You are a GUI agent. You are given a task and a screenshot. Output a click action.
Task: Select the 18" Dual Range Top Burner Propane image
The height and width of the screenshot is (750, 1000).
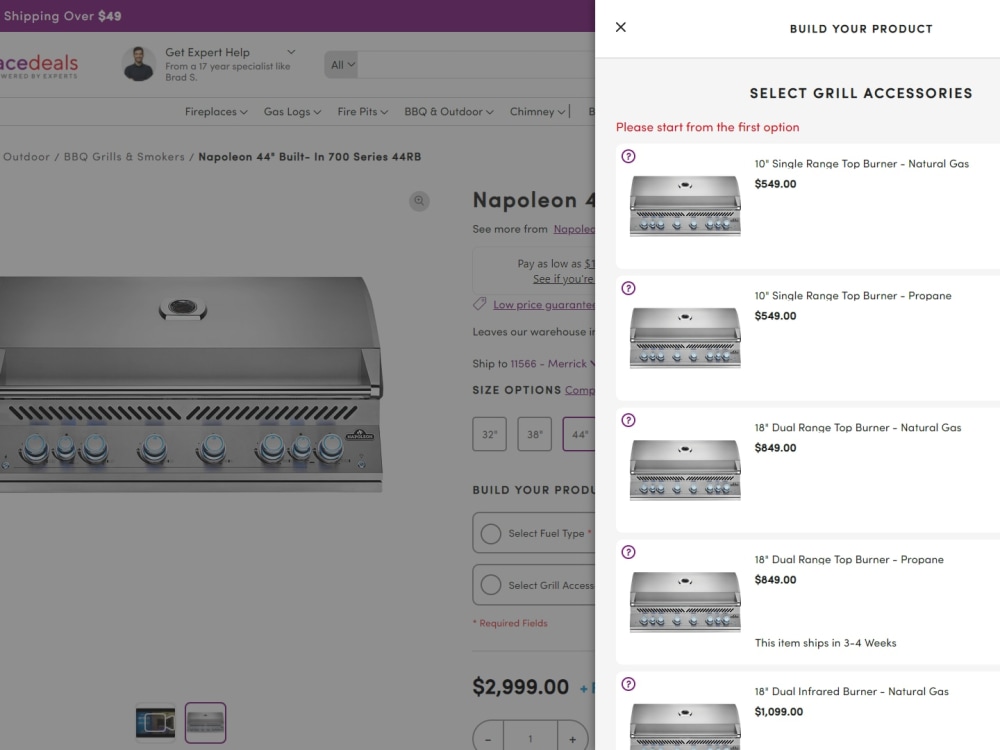click(x=685, y=601)
